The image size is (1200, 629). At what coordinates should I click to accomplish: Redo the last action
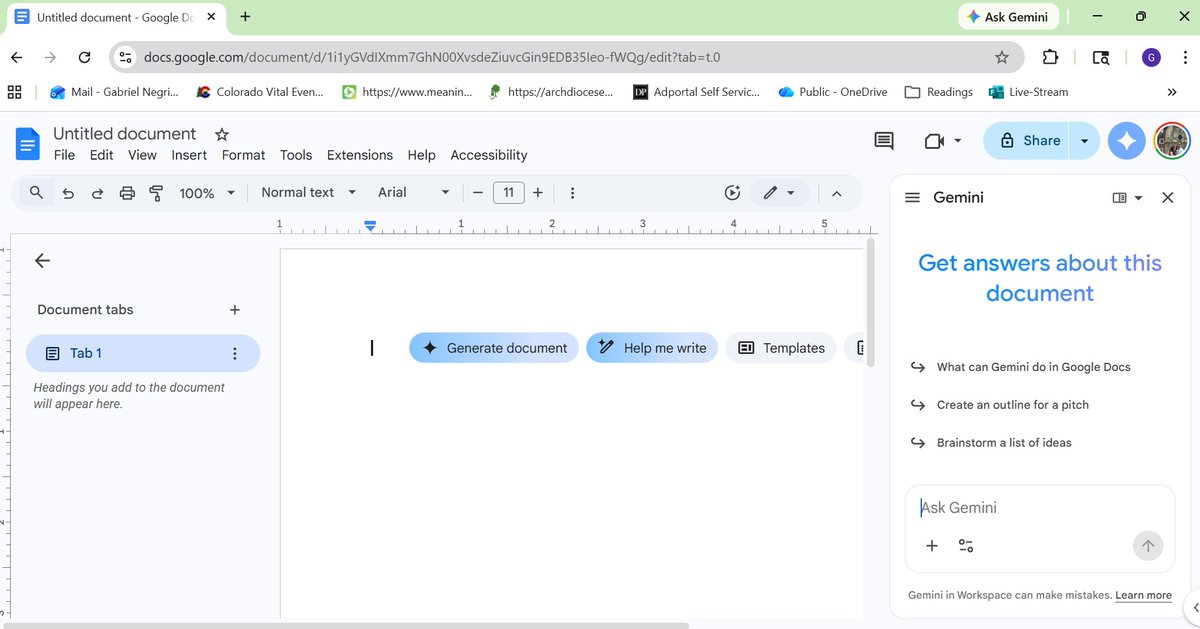[97, 193]
